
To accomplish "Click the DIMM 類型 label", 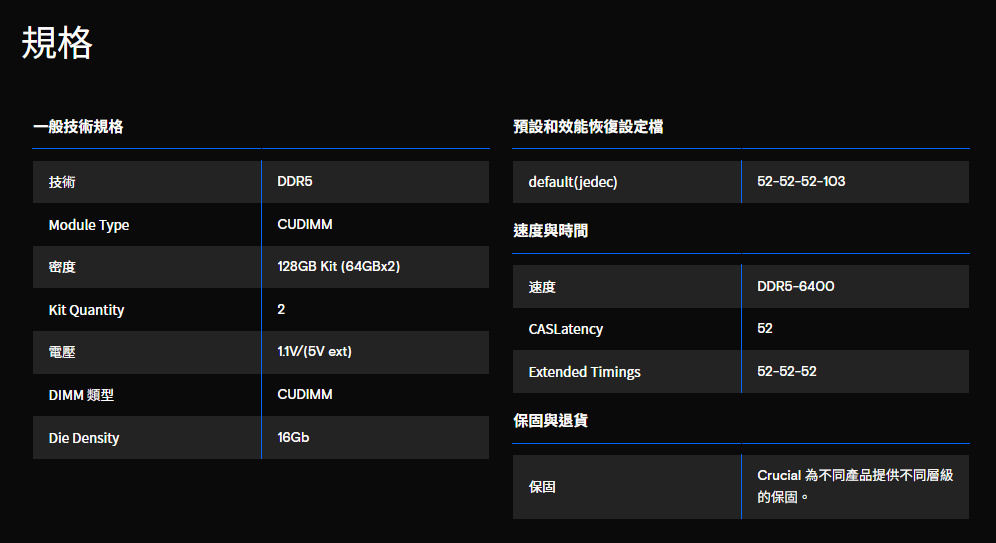I will click(81, 395).
